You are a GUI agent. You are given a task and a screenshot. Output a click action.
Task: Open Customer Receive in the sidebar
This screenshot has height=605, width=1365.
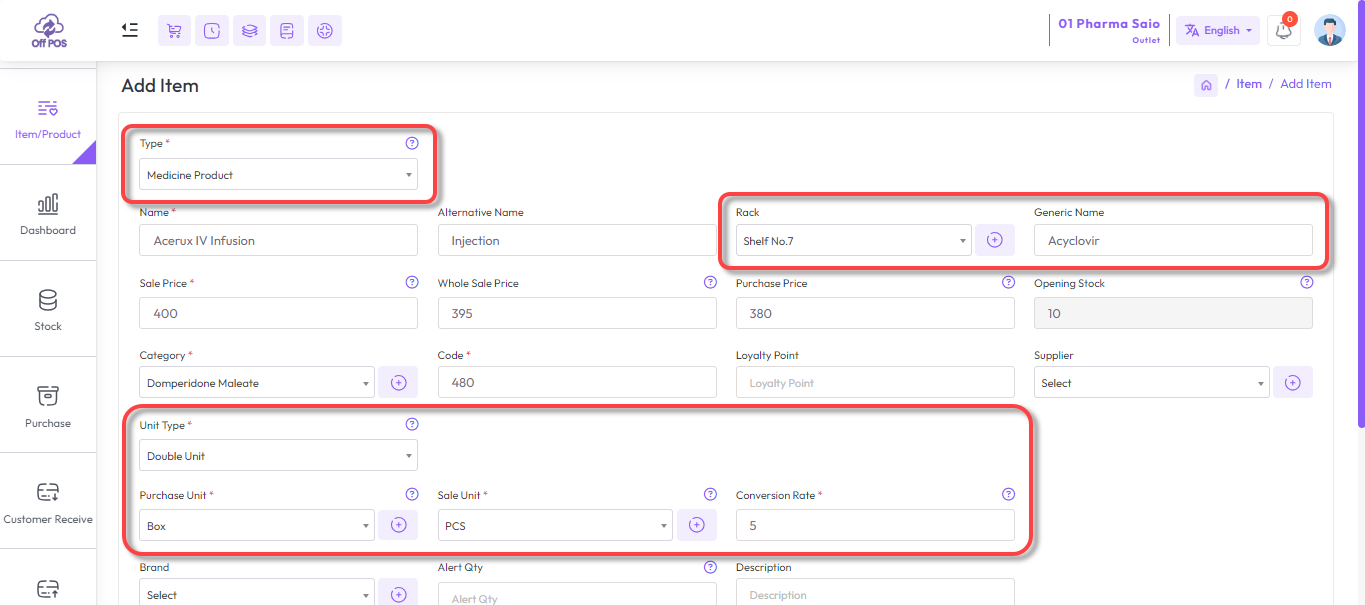(x=48, y=502)
